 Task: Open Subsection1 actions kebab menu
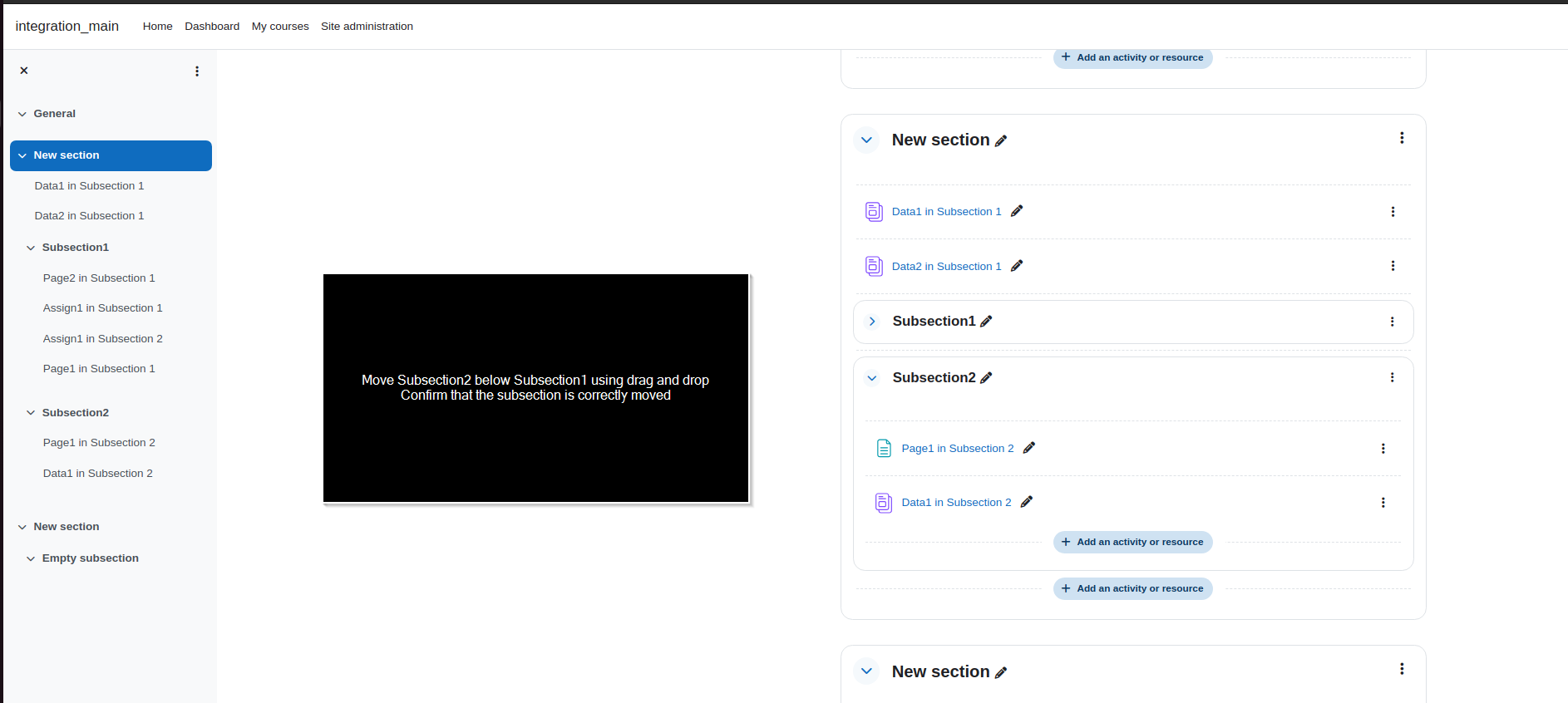pos(1393,322)
